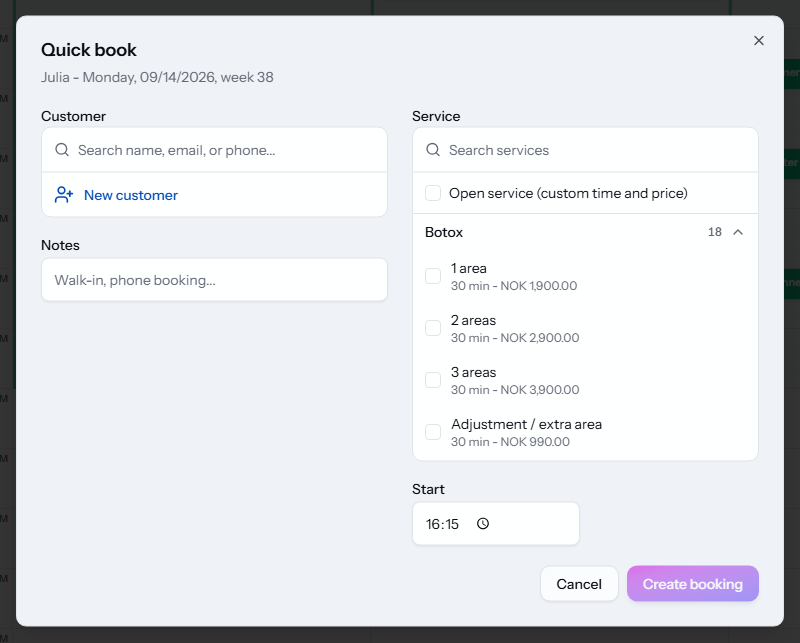Click price text NOK 1,900.00
The height and width of the screenshot is (643, 800).
(x=538, y=286)
